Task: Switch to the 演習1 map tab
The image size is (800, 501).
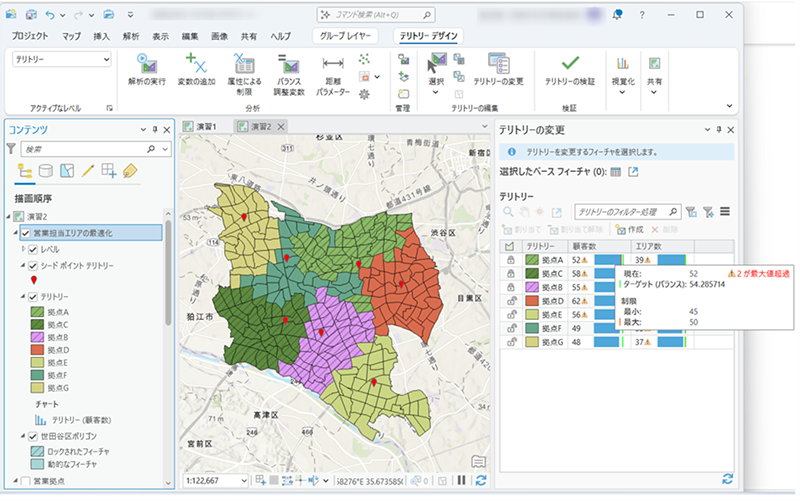Action: tap(206, 126)
